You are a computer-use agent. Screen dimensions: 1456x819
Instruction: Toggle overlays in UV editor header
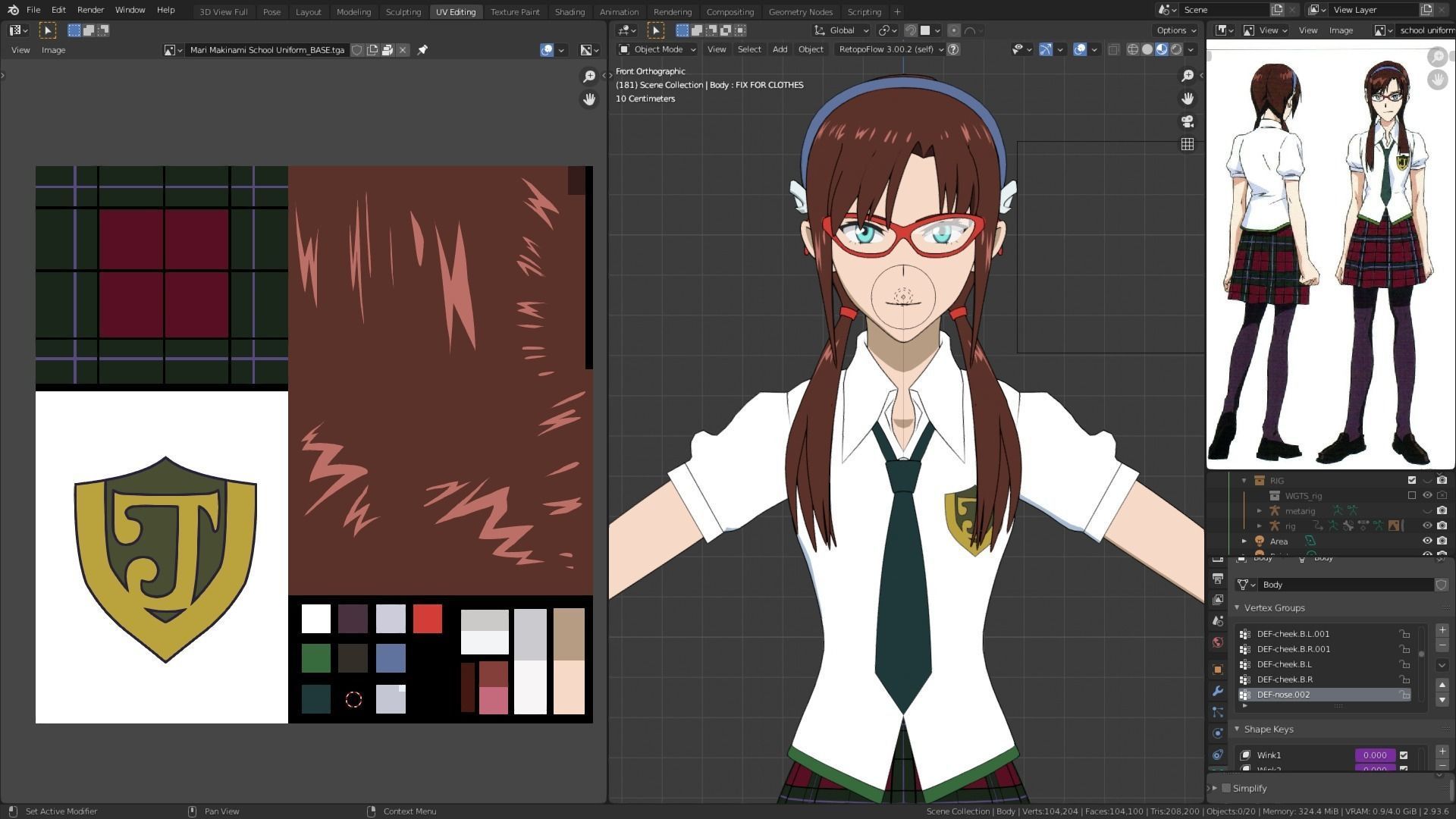pyautogui.click(x=547, y=50)
